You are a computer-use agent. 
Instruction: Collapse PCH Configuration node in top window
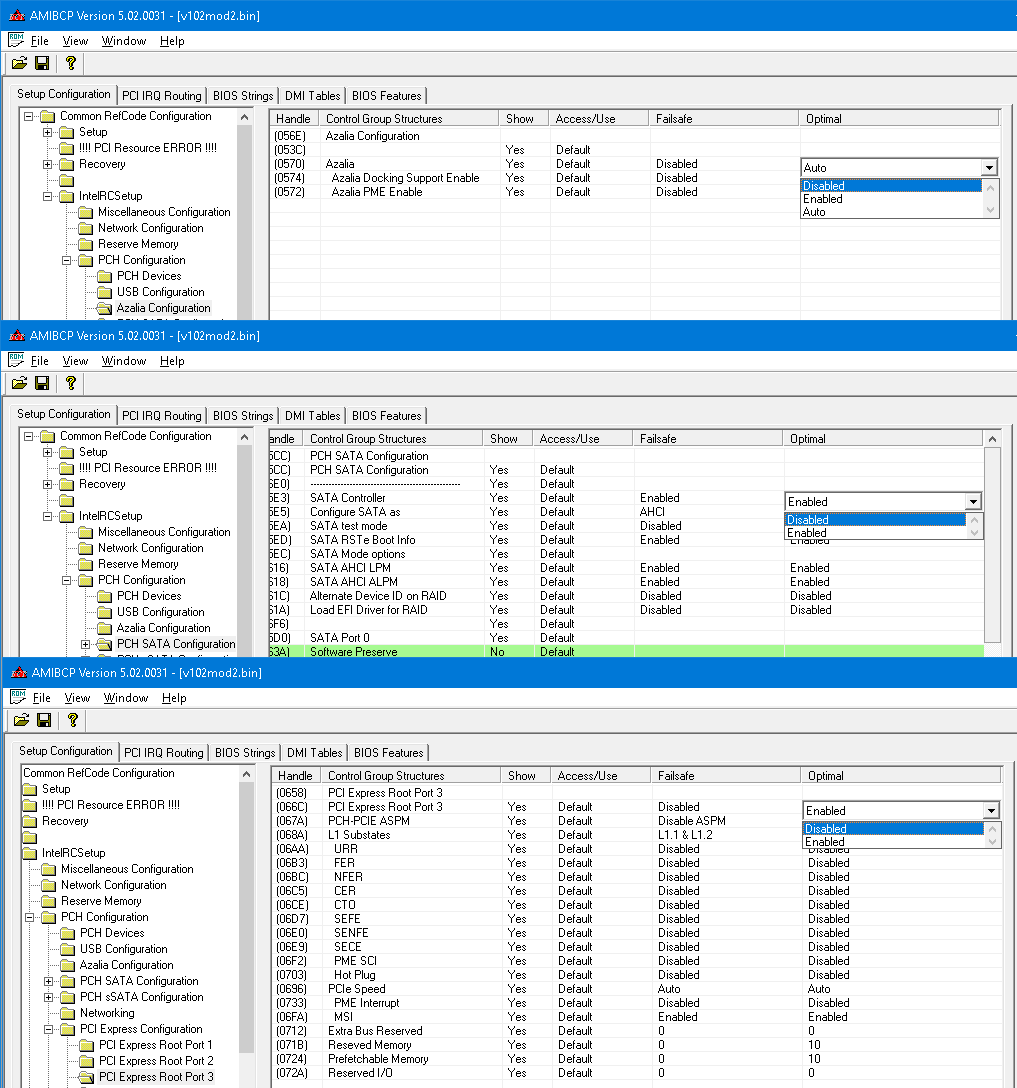pyautogui.click(x=67, y=261)
